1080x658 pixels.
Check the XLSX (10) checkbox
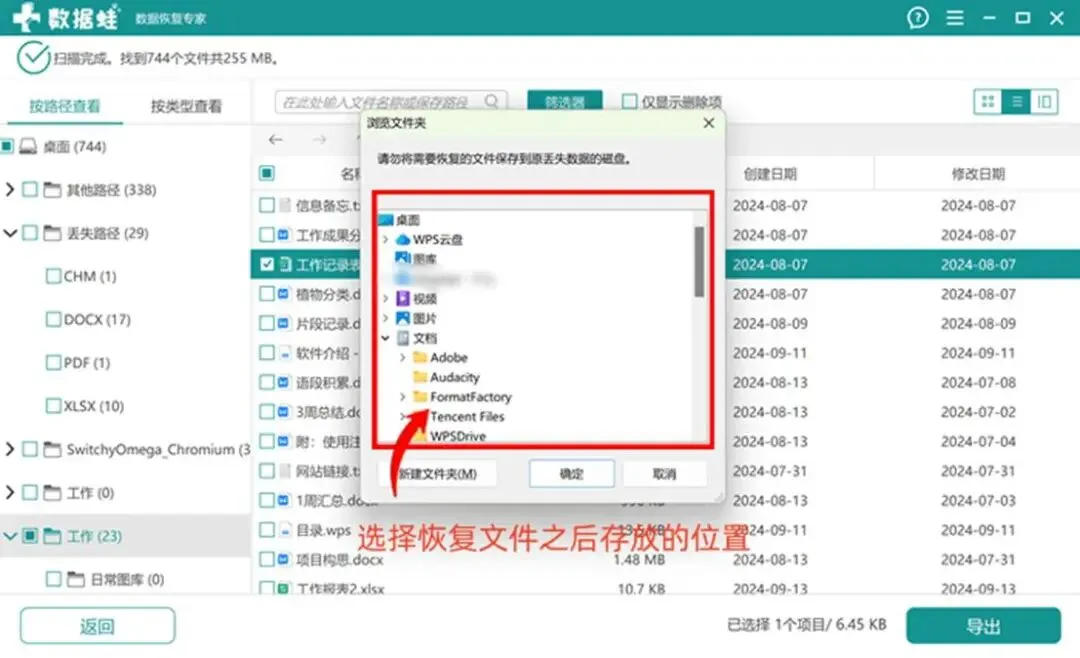(x=53, y=406)
